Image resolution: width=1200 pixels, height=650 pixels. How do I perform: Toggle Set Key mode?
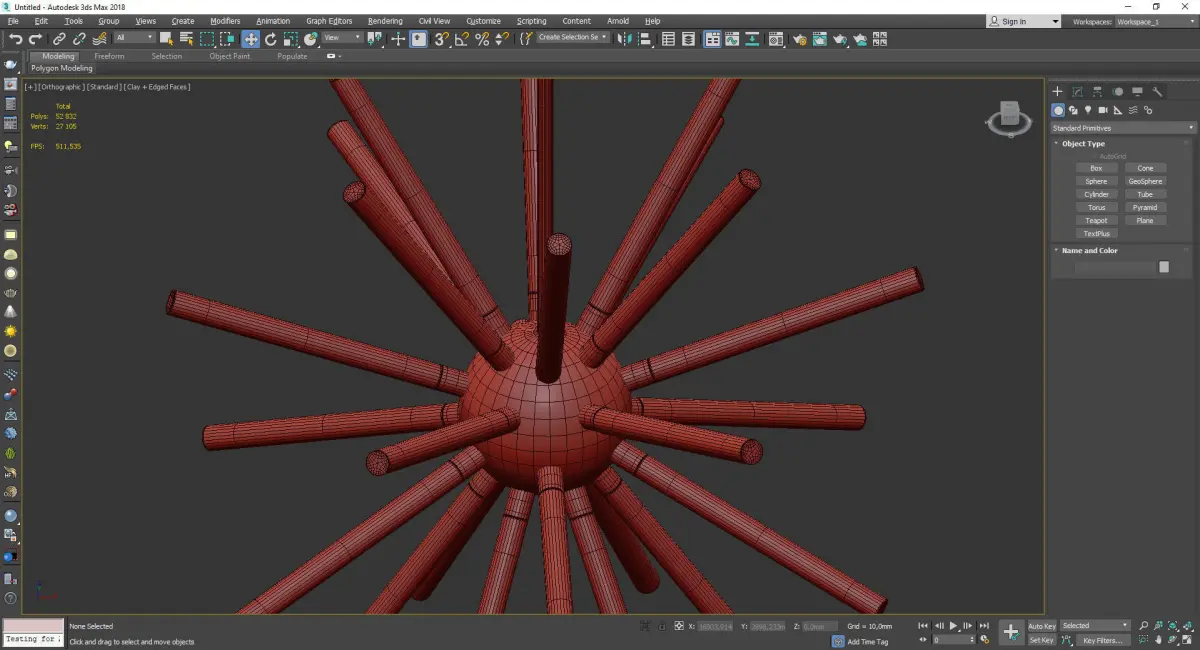(x=1042, y=640)
